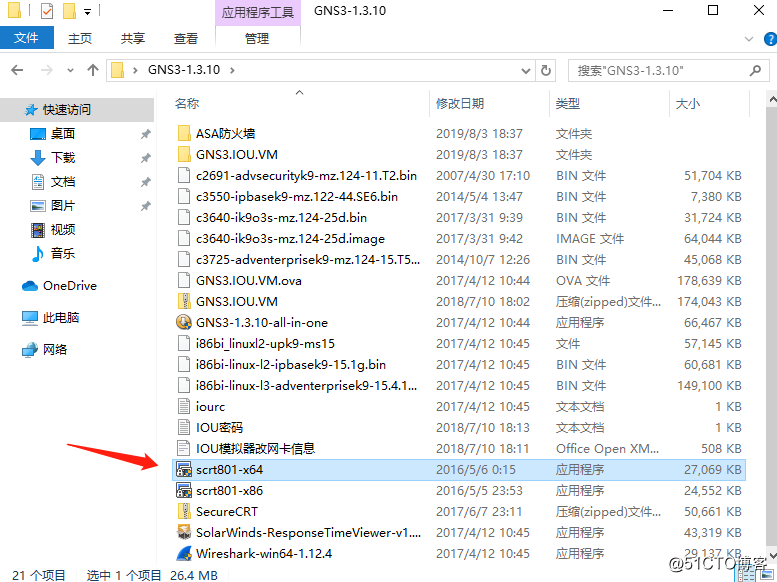Select the 快速访问 tree item
Image resolution: width=777 pixels, height=582 pixels.
coord(77,110)
